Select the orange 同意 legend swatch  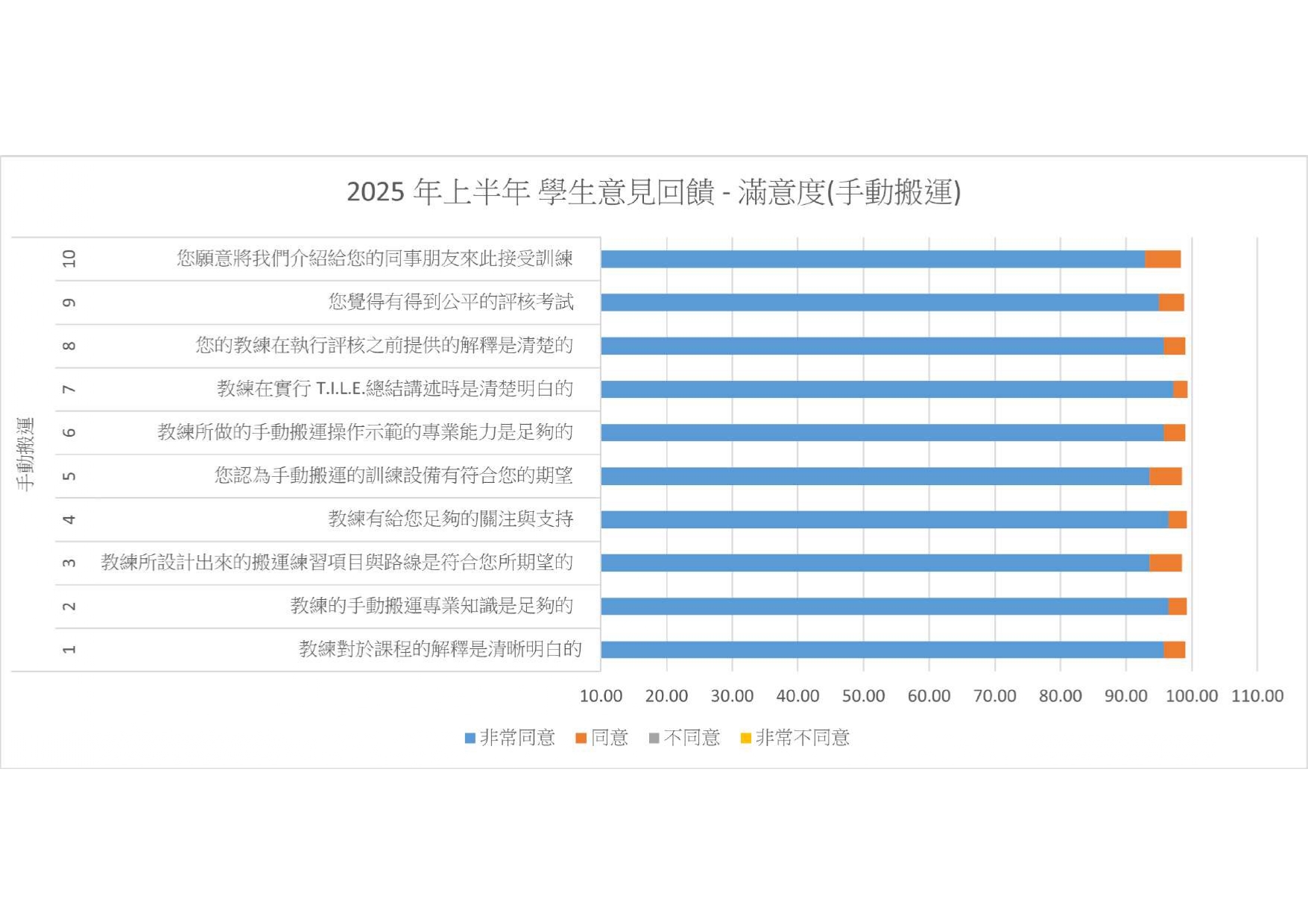pyautogui.click(x=581, y=738)
